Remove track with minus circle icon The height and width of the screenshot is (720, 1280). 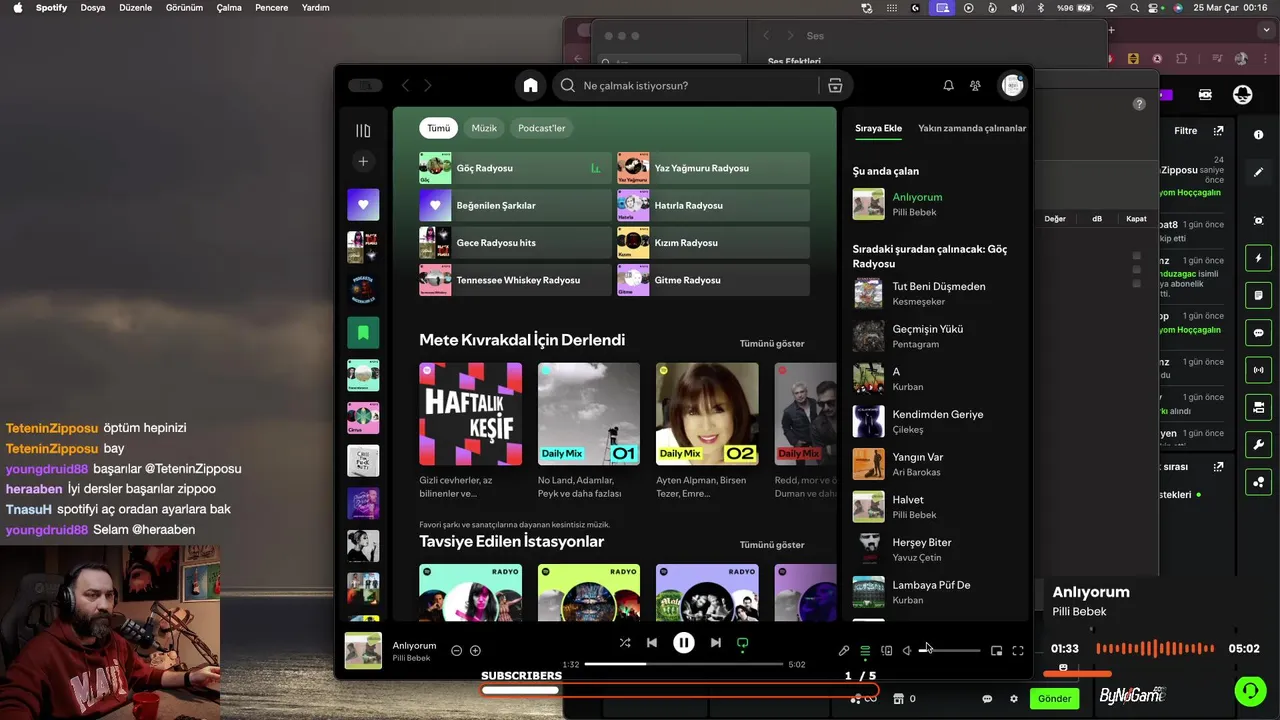(456, 650)
